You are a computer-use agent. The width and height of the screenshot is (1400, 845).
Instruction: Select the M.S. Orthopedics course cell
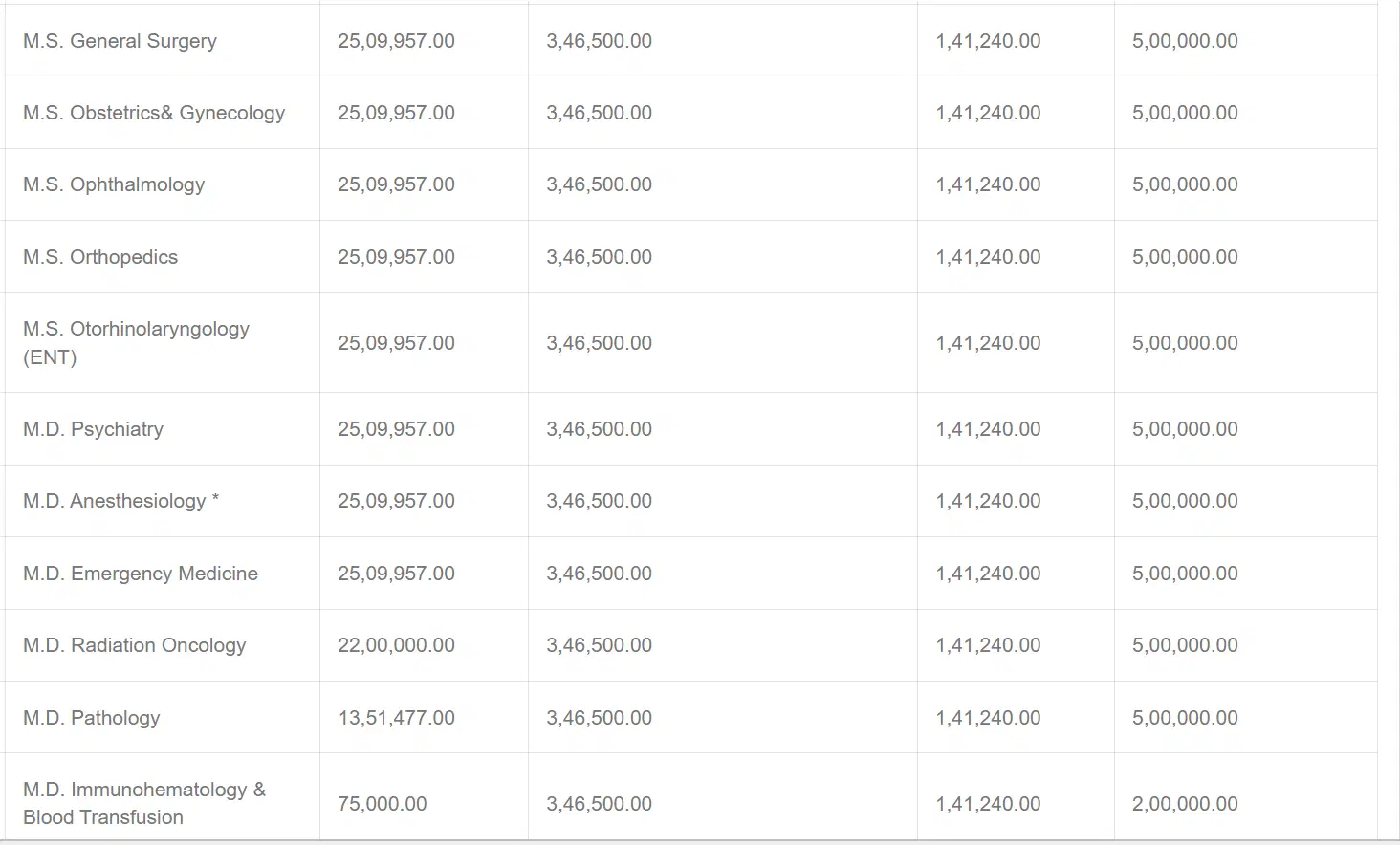(x=100, y=257)
